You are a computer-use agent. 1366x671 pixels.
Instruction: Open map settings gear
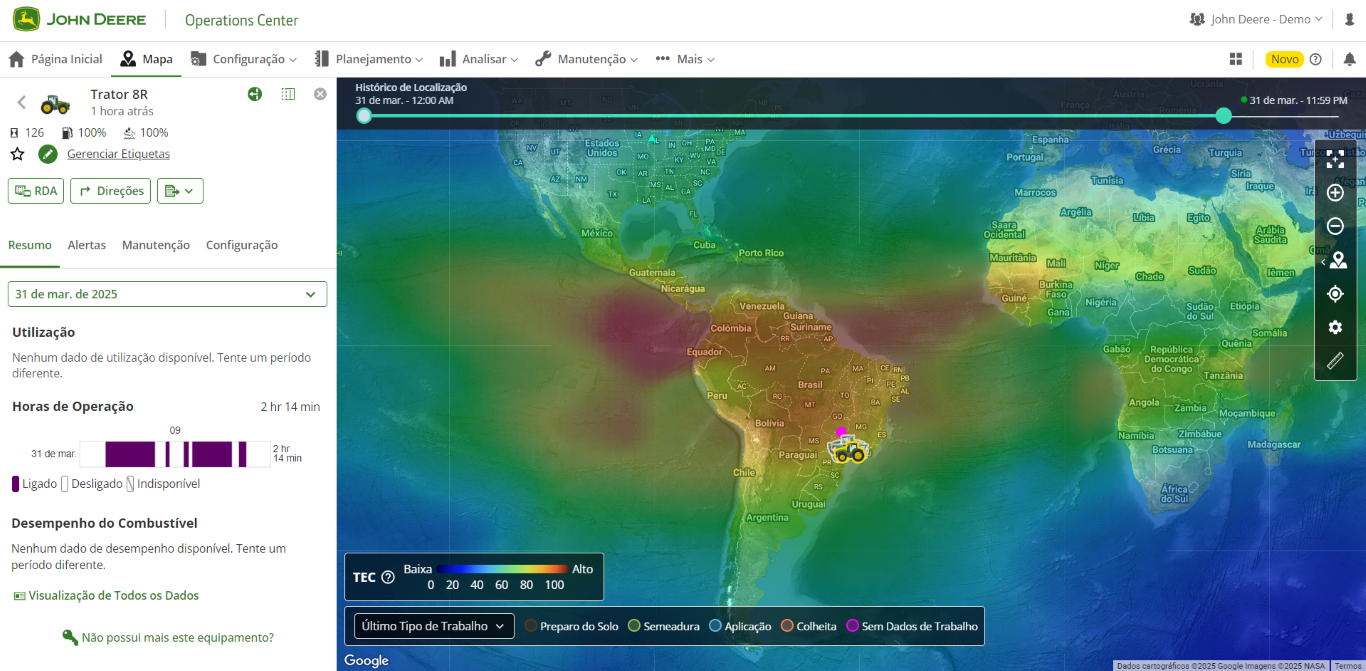[1335, 327]
